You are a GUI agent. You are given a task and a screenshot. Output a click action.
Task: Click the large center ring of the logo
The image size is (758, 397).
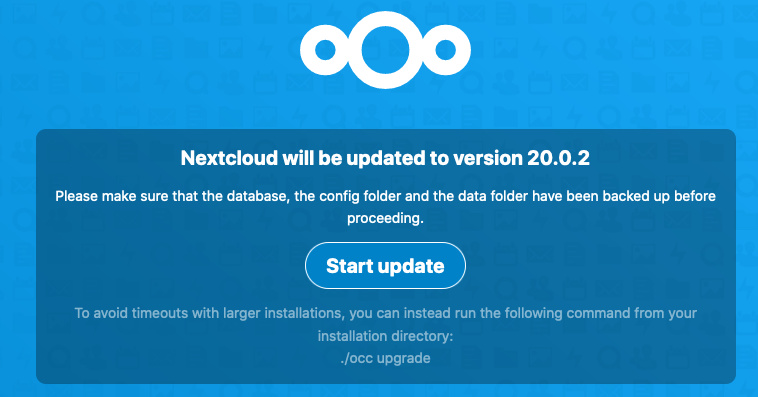tap(385, 50)
